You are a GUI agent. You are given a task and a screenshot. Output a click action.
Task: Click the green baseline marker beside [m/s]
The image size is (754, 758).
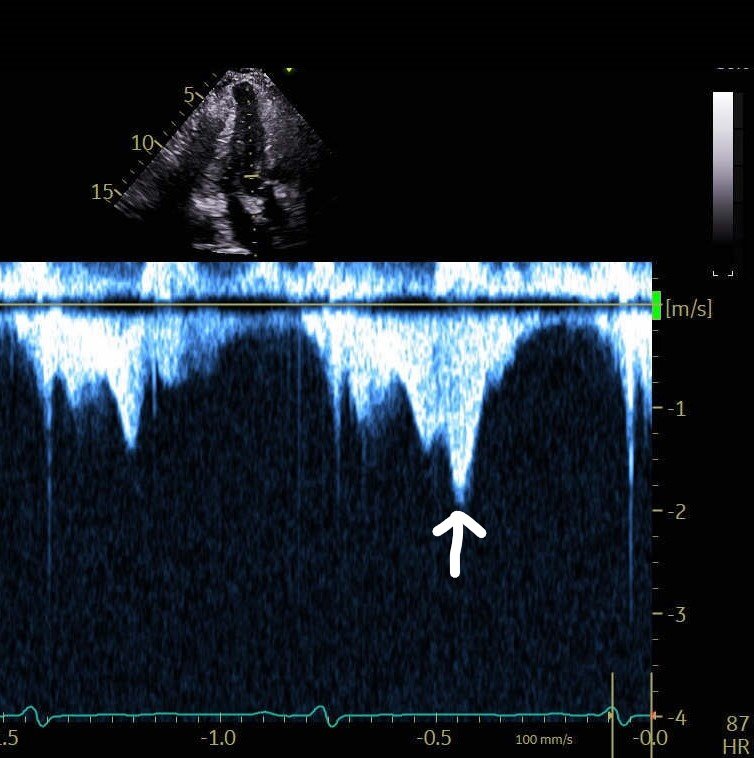click(656, 305)
